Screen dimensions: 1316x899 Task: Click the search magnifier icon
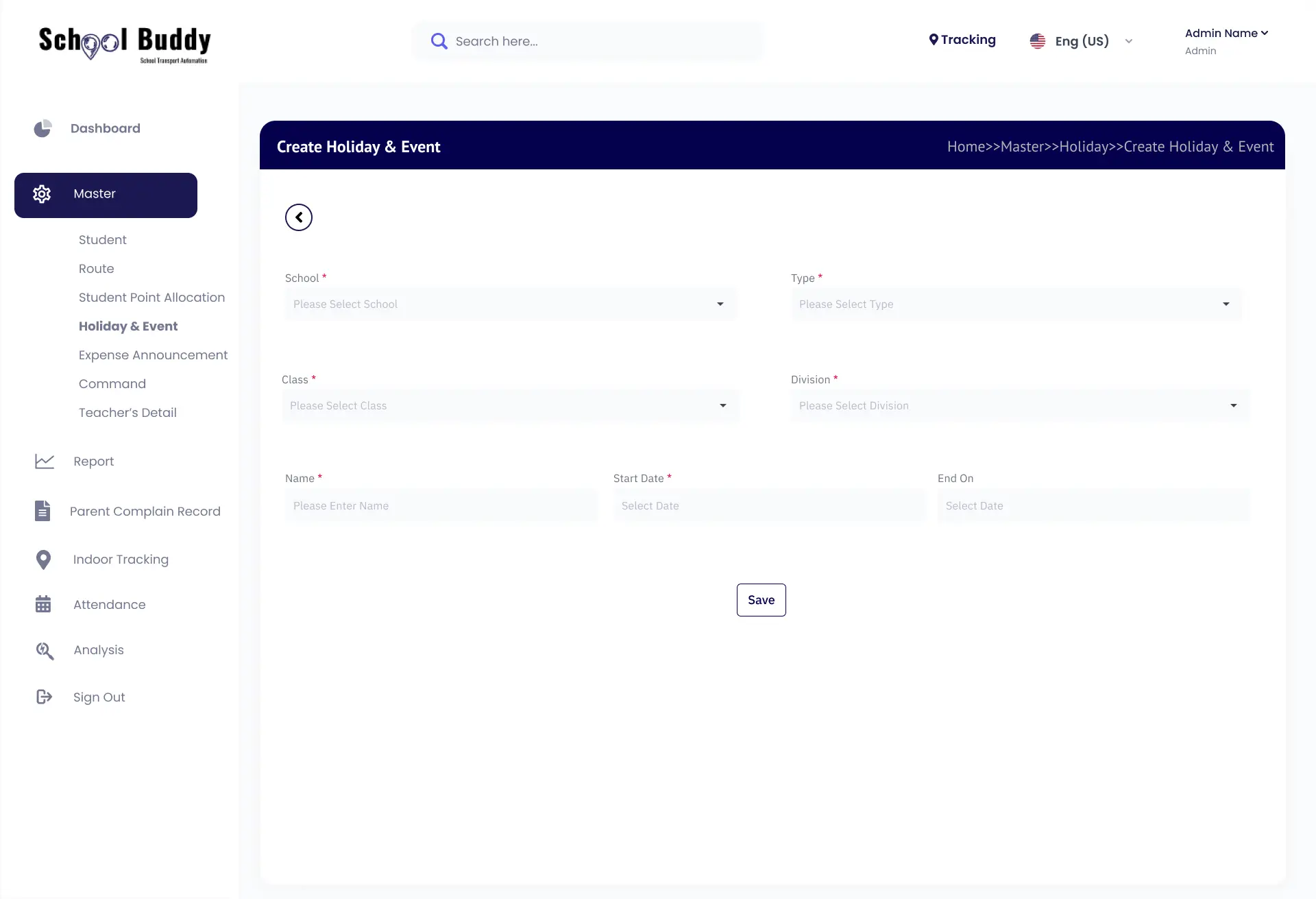439,41
